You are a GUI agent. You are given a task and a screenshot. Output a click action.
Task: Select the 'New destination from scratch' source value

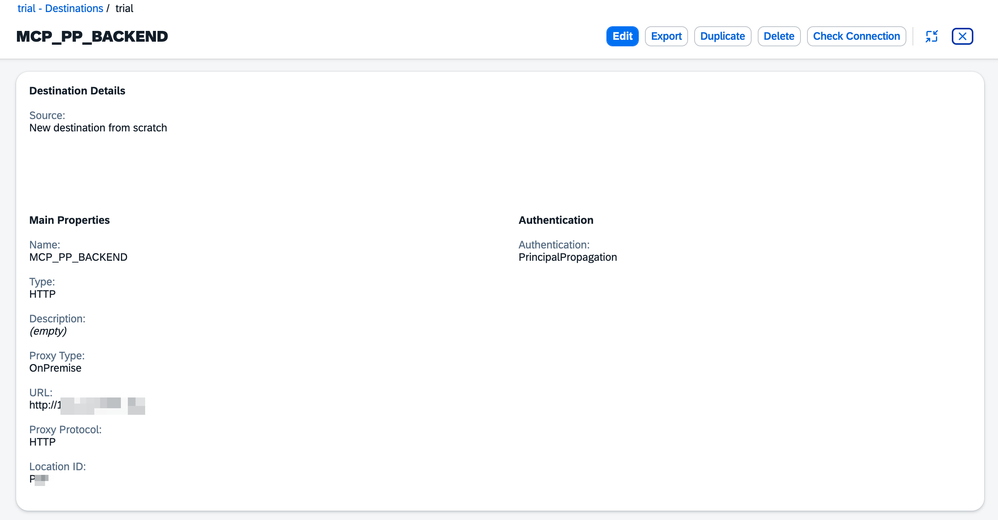[x=98, y=128]
